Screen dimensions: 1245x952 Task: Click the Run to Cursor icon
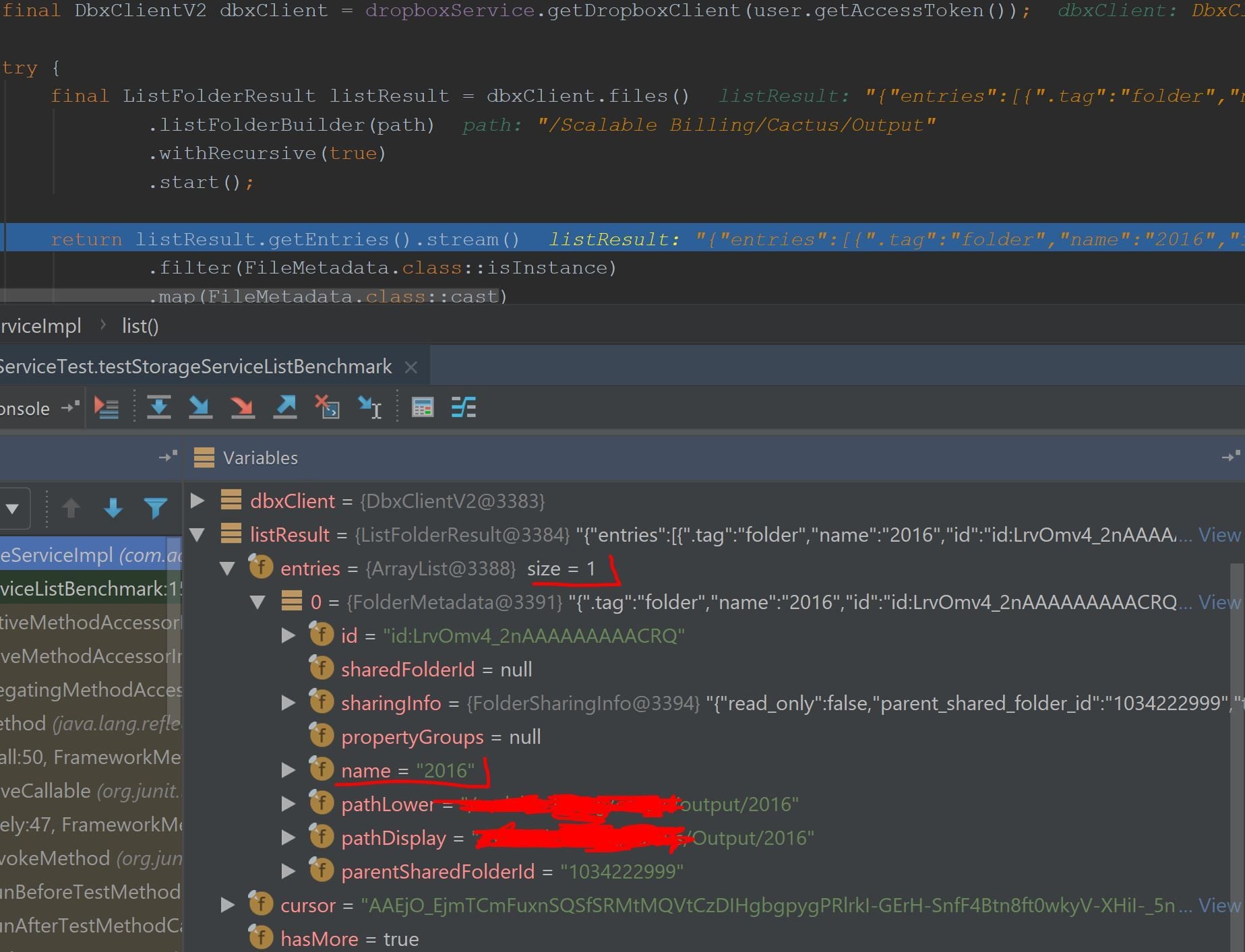click(x=369, y=408)
